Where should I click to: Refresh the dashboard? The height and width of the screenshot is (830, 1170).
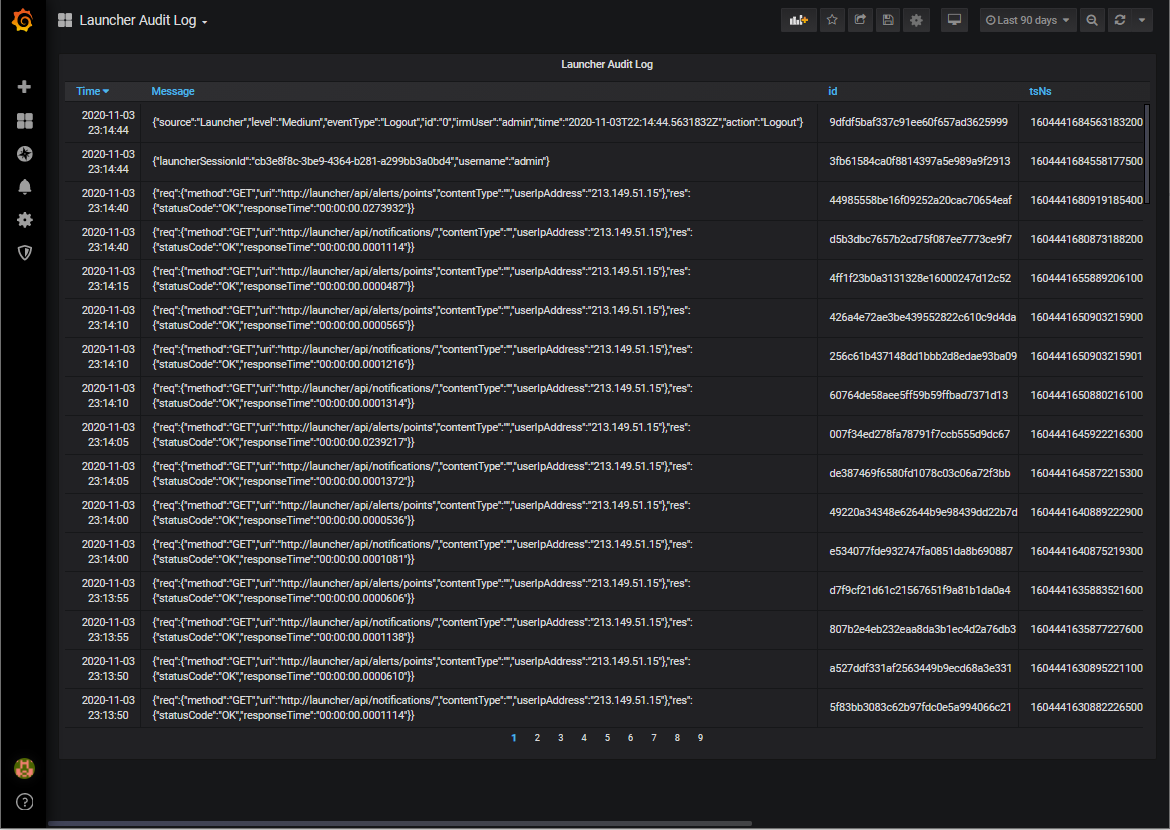click(x=1119, y=20)
